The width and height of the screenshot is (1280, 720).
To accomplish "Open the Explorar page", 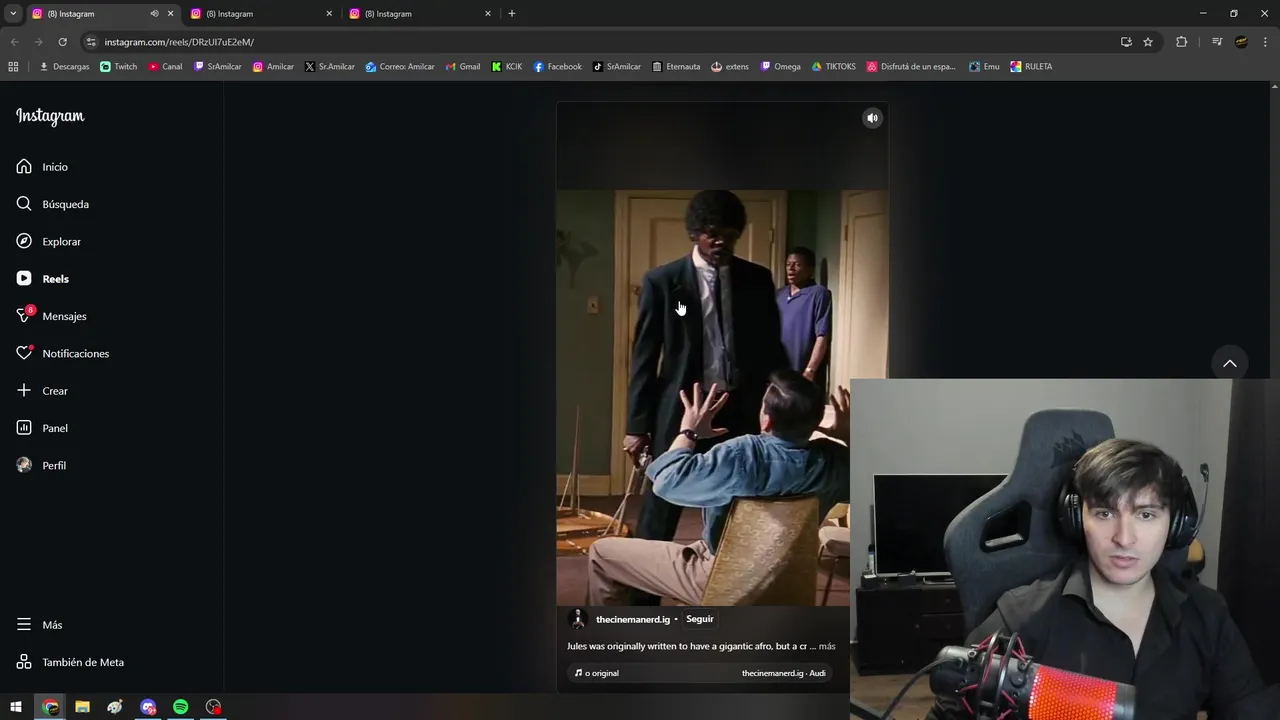I will tap(48, 241).
